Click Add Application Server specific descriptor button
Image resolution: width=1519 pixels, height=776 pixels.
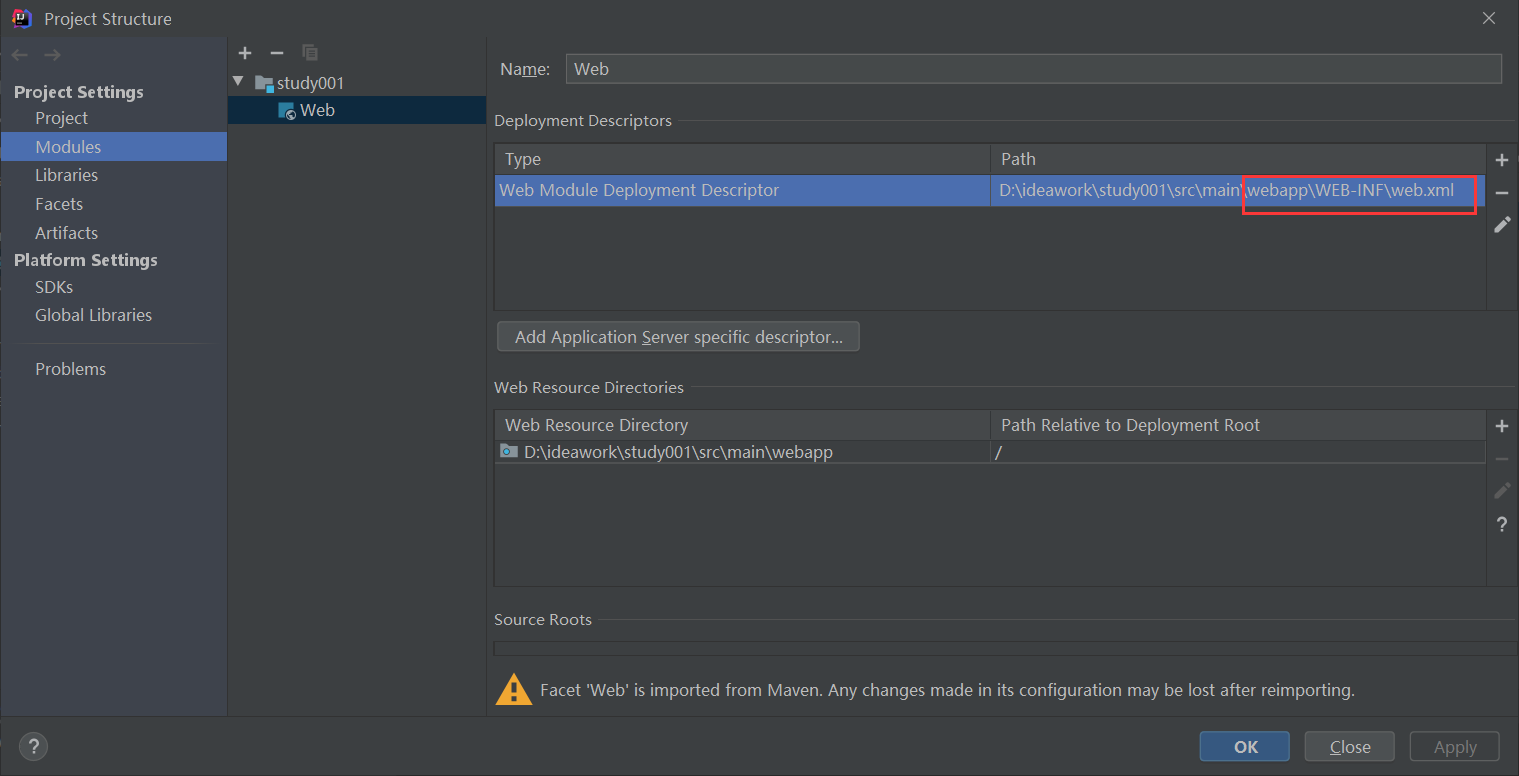tap(678, 337)
